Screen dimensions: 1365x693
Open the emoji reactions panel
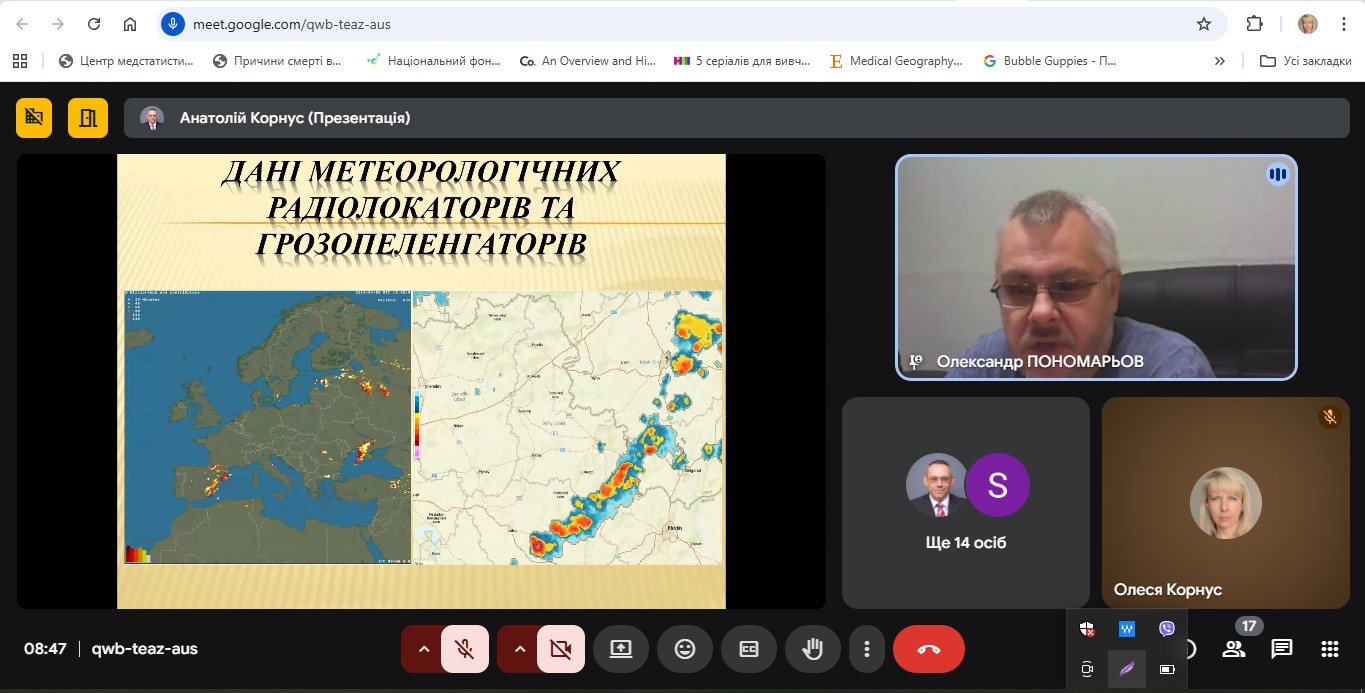[x=685, y=649]
